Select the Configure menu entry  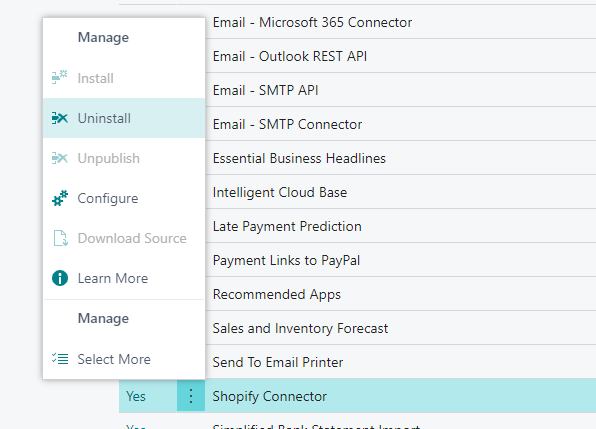click(124, 198)
